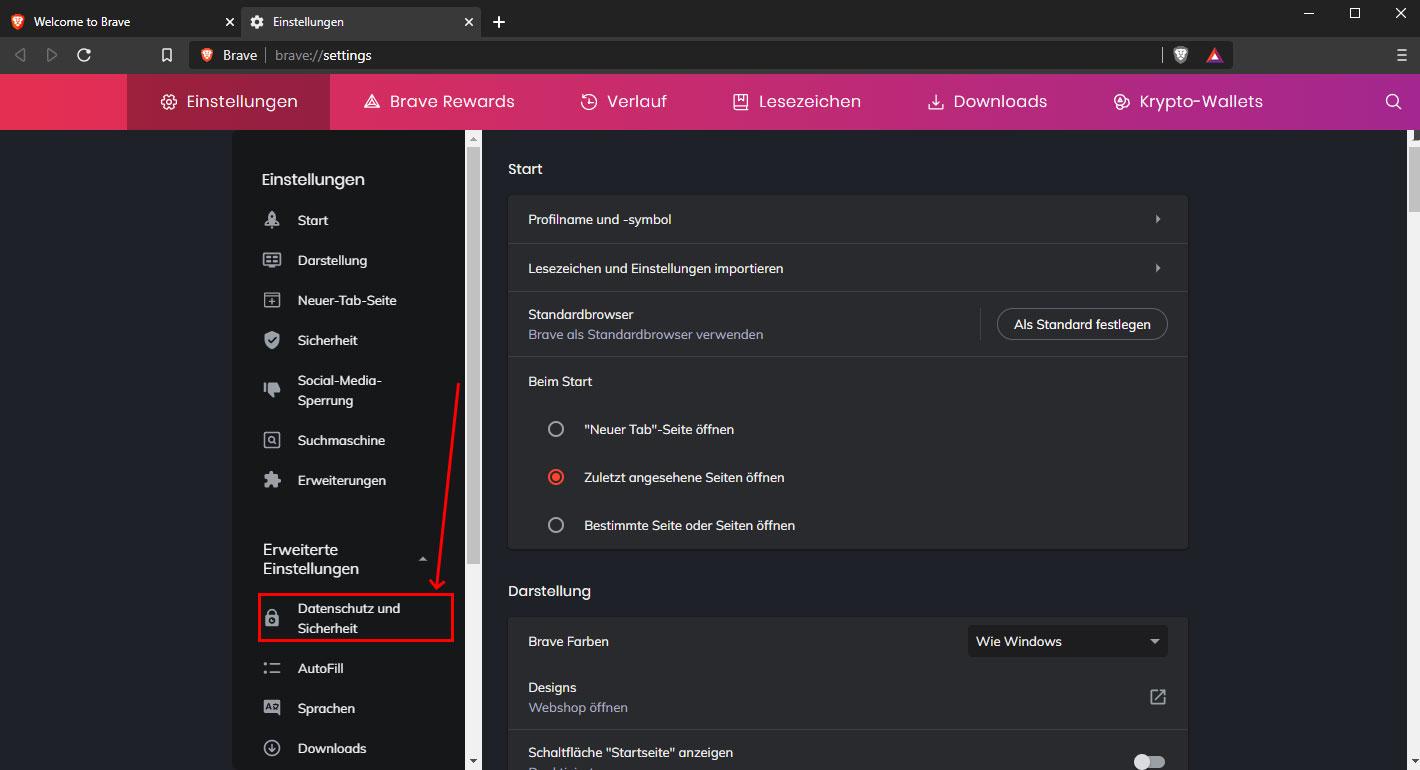
Task: Click the Als Standard festlegen button
Action: pos(1082,324)
